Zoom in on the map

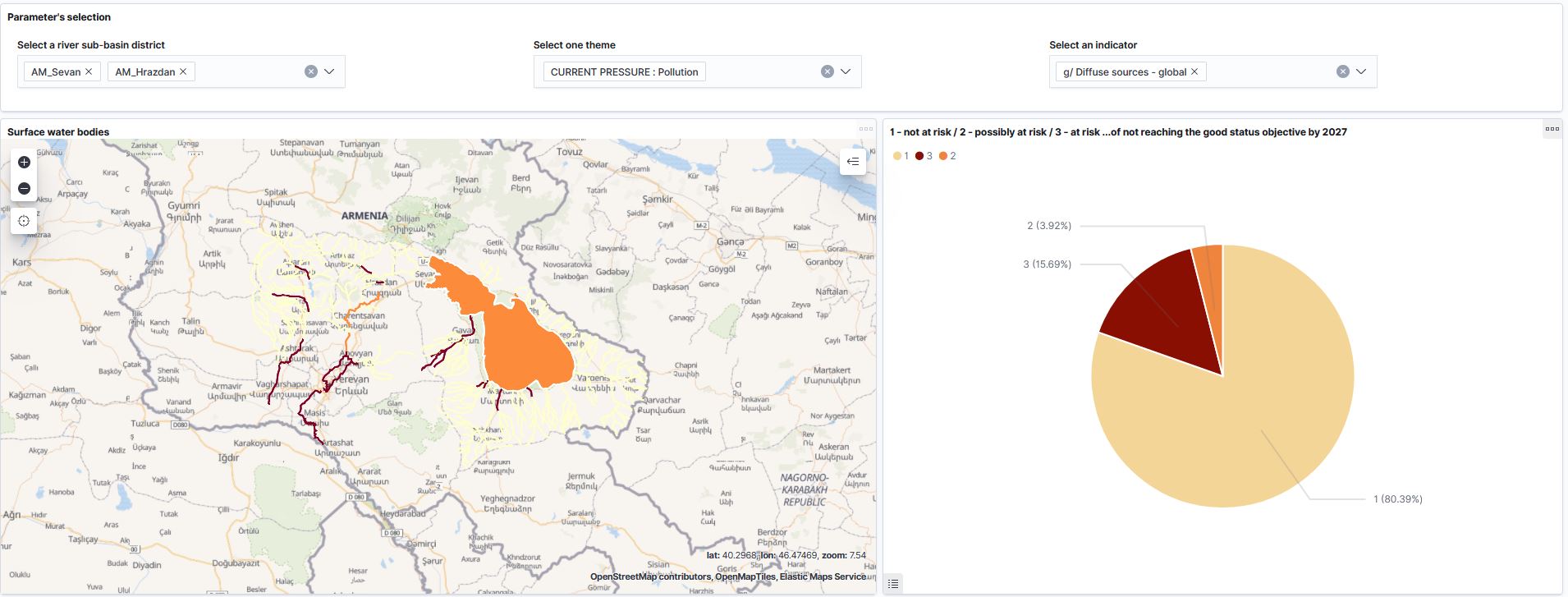click(24, 162)
